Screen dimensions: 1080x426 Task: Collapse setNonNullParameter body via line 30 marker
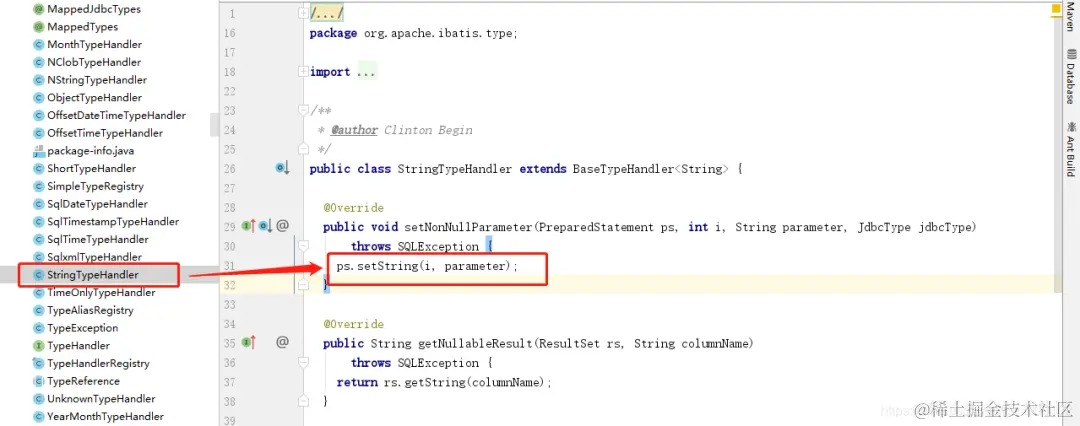click(x=303, y=246)
